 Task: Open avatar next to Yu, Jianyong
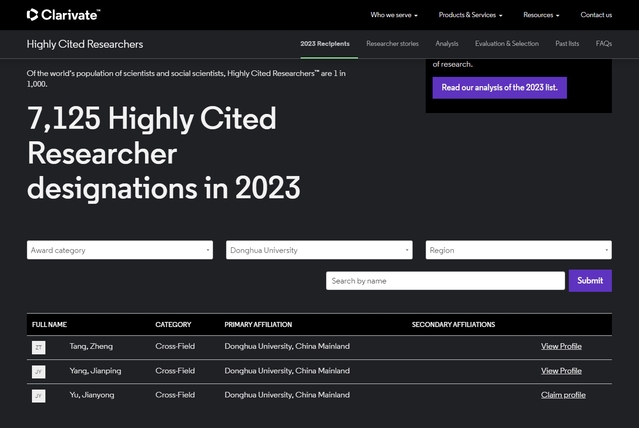point(39,396)
